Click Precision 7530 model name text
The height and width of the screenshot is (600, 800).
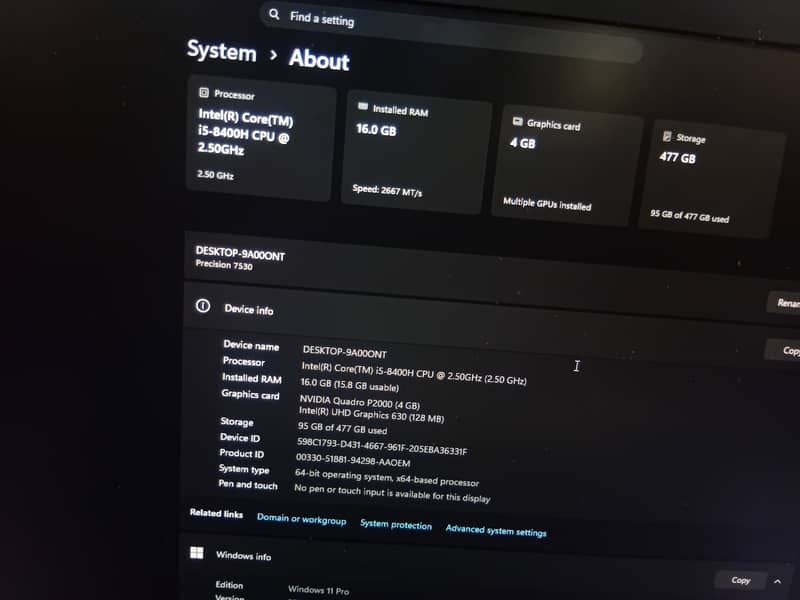point(224,265)
